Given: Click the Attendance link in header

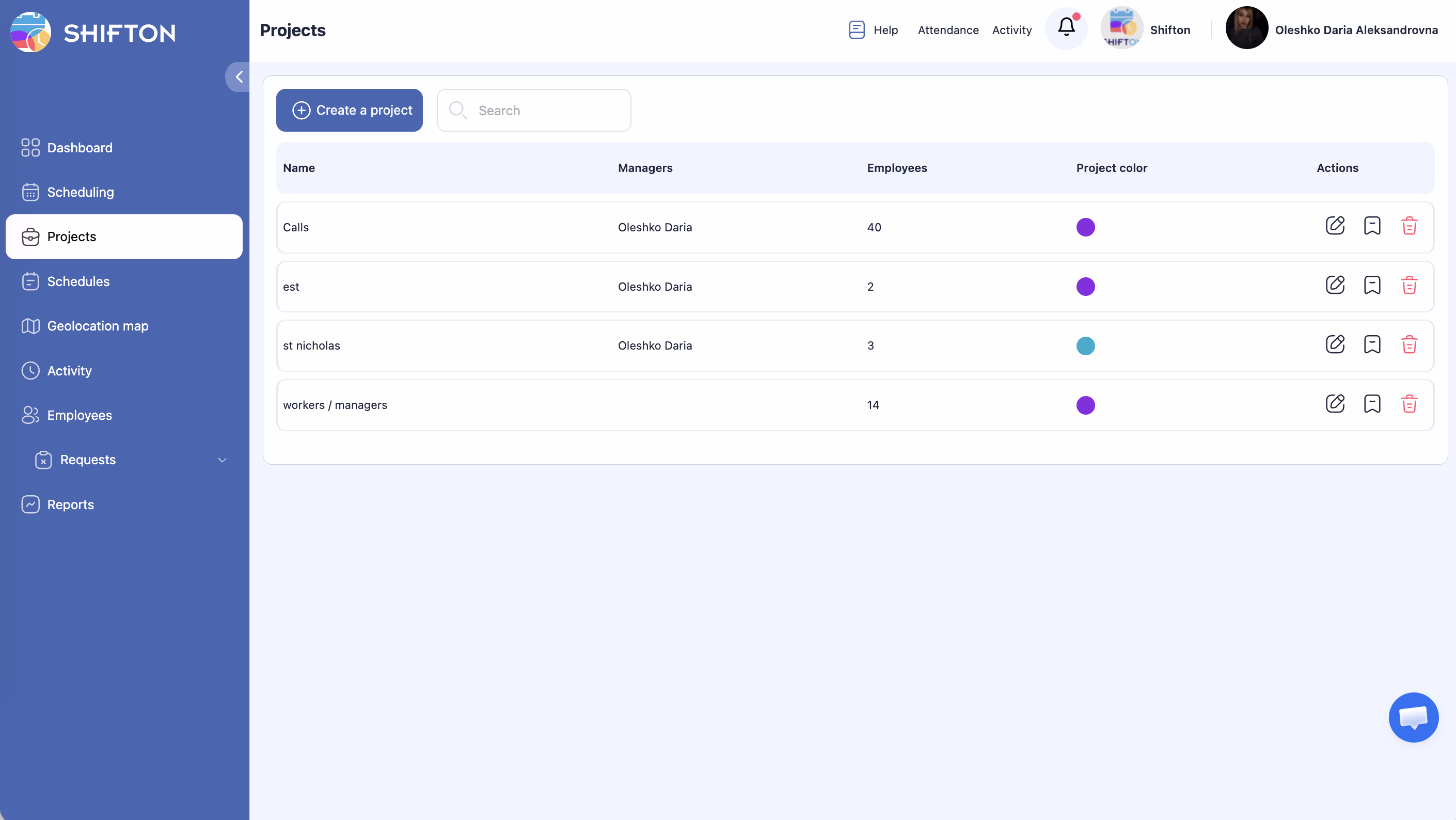Looking at the screenshot, I should (948, 30).
